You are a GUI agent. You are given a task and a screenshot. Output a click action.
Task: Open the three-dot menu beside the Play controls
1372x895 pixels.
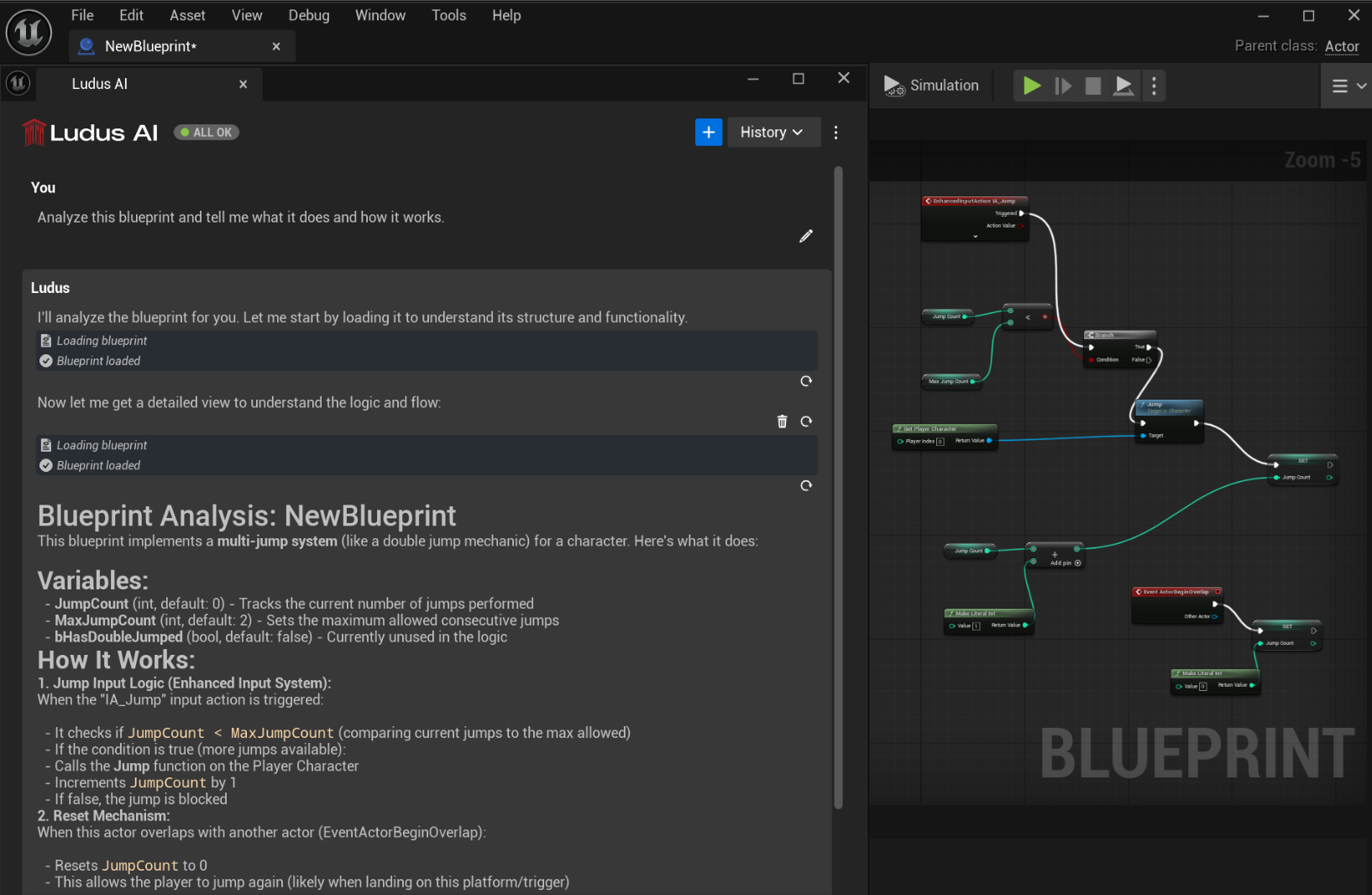coord(1155,85)
